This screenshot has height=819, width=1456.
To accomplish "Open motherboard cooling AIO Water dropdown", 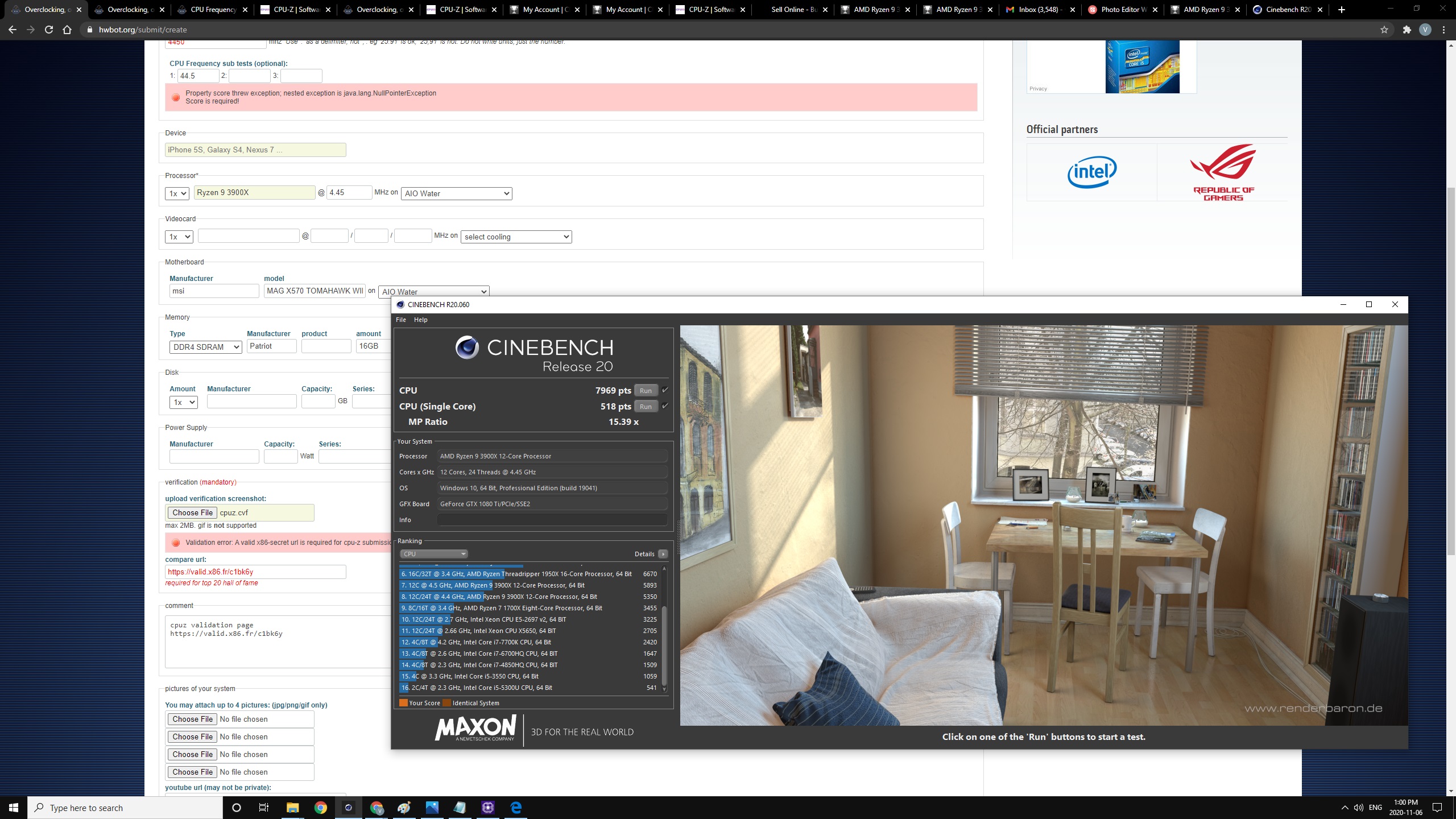I will pyautogui.click(x=433, y=291).
